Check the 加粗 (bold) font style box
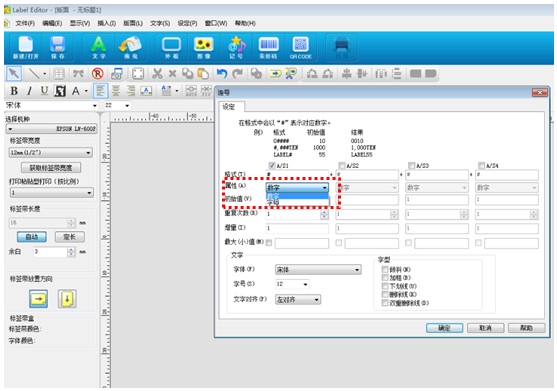This screenshot has width=557, height=391. (385, 277)
